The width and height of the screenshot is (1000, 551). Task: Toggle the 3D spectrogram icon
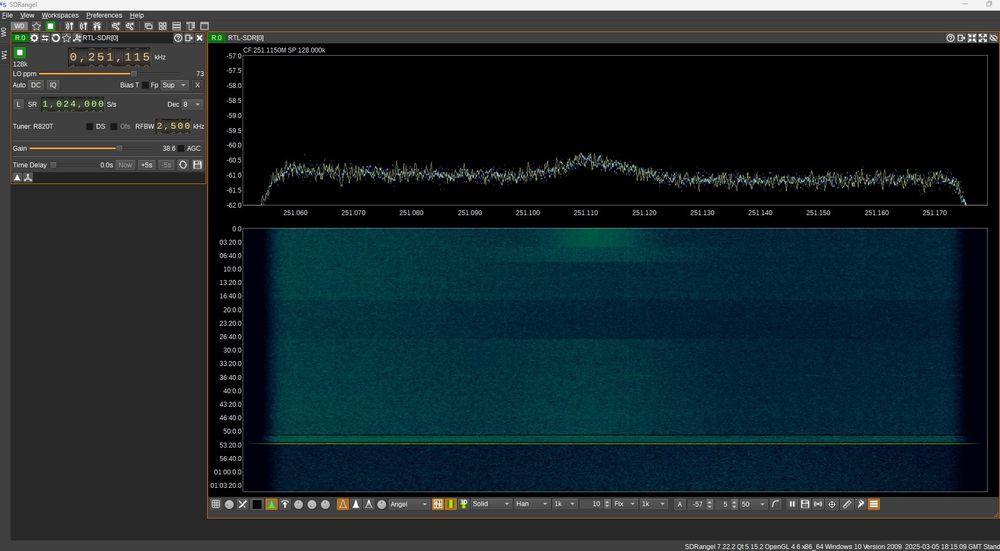464,504
